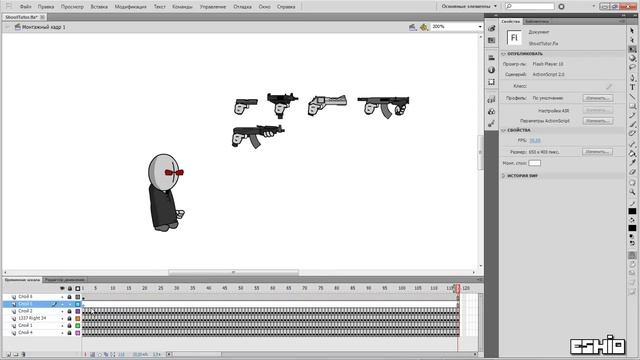Select the Text tool
This screenshot has height=360, width=640.
[x=632, y=87]
